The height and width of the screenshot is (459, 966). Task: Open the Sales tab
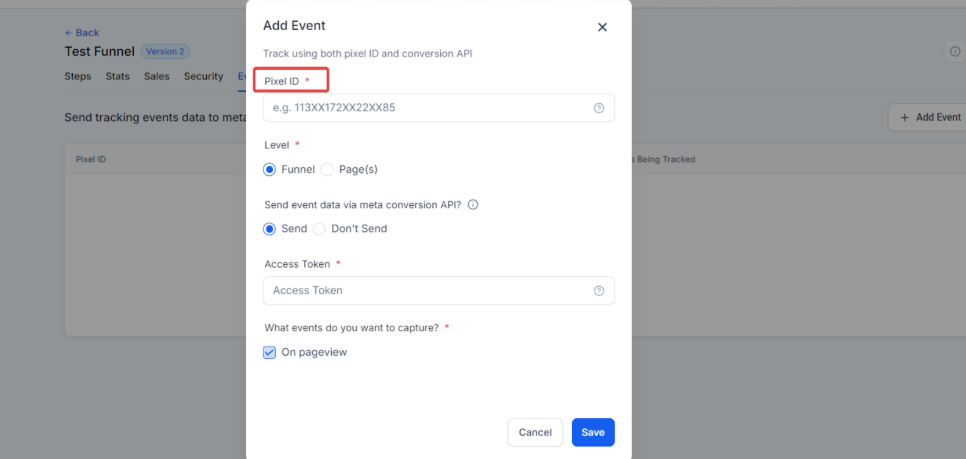tap(157, 76)
